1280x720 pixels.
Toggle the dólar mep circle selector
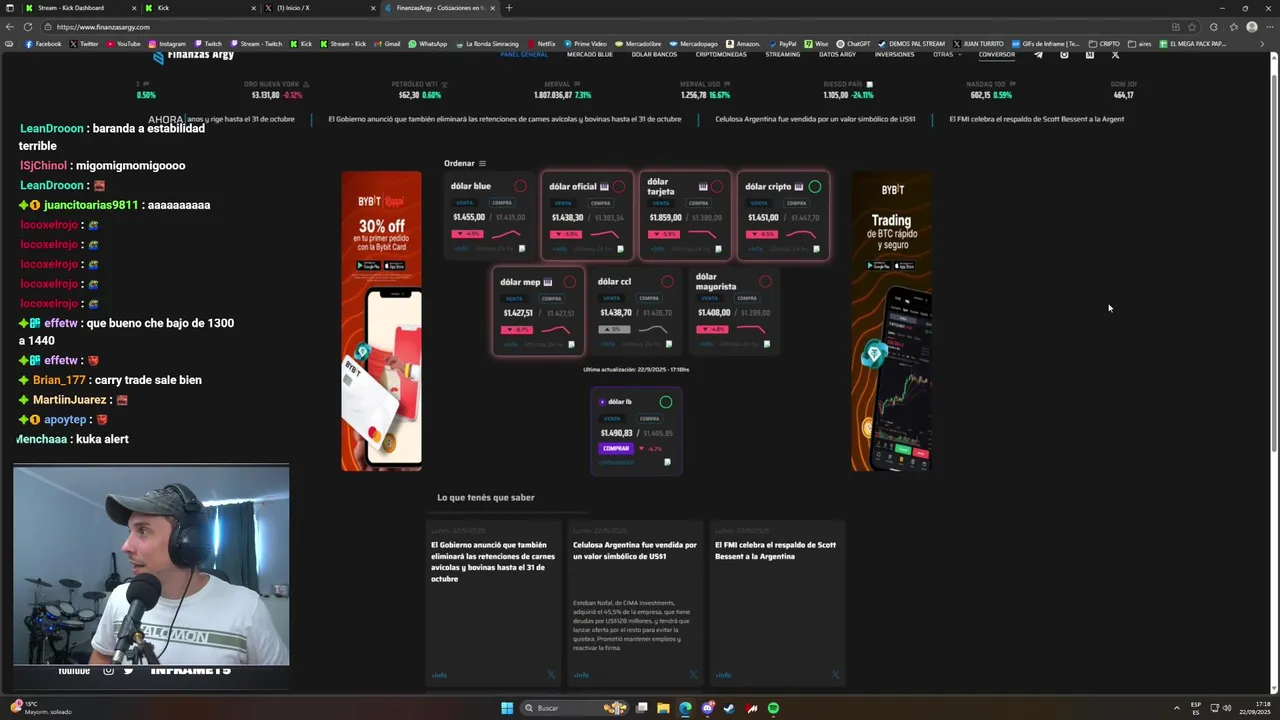569,282
